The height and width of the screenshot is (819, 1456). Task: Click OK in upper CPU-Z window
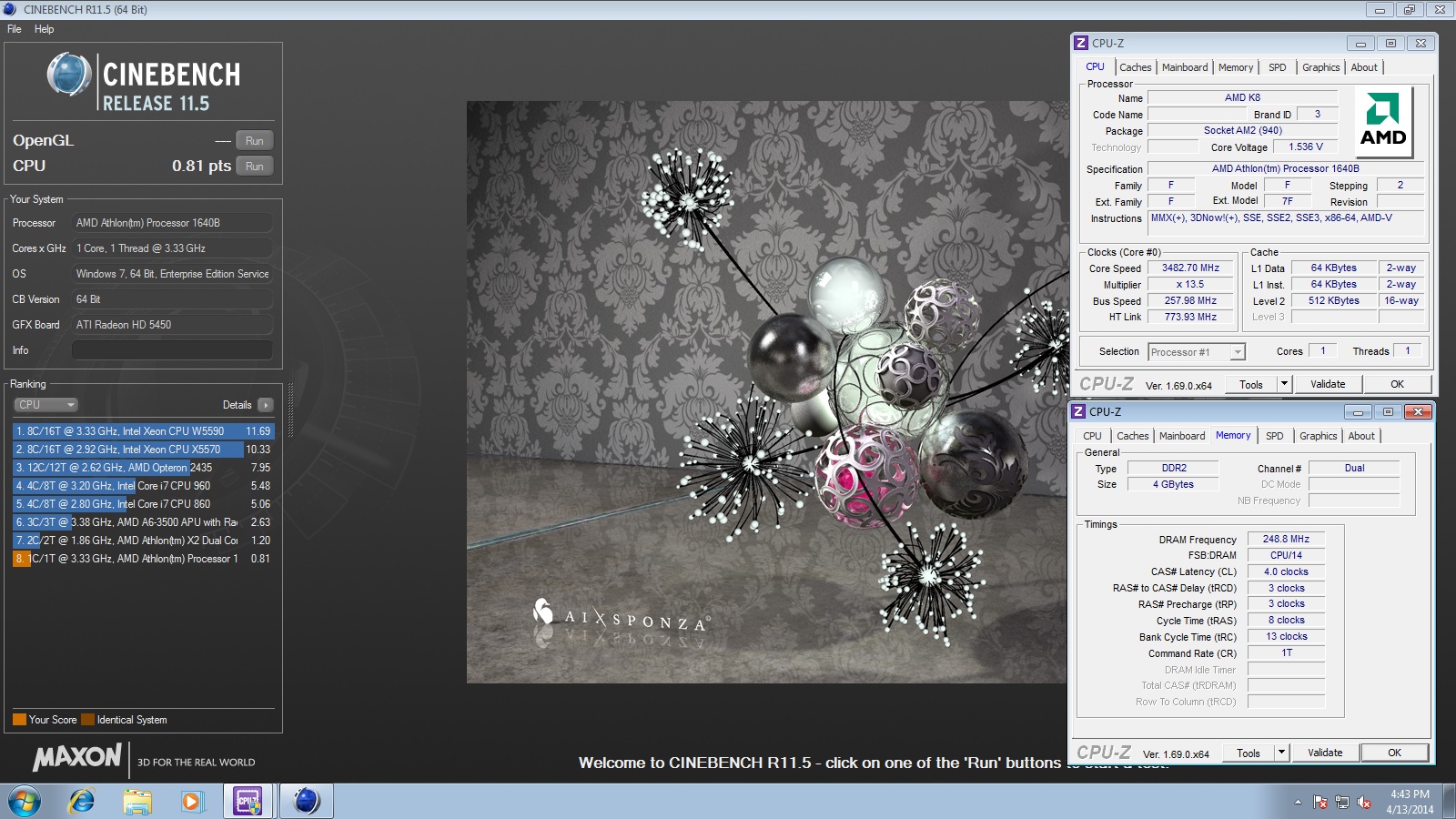point(1397,385)
